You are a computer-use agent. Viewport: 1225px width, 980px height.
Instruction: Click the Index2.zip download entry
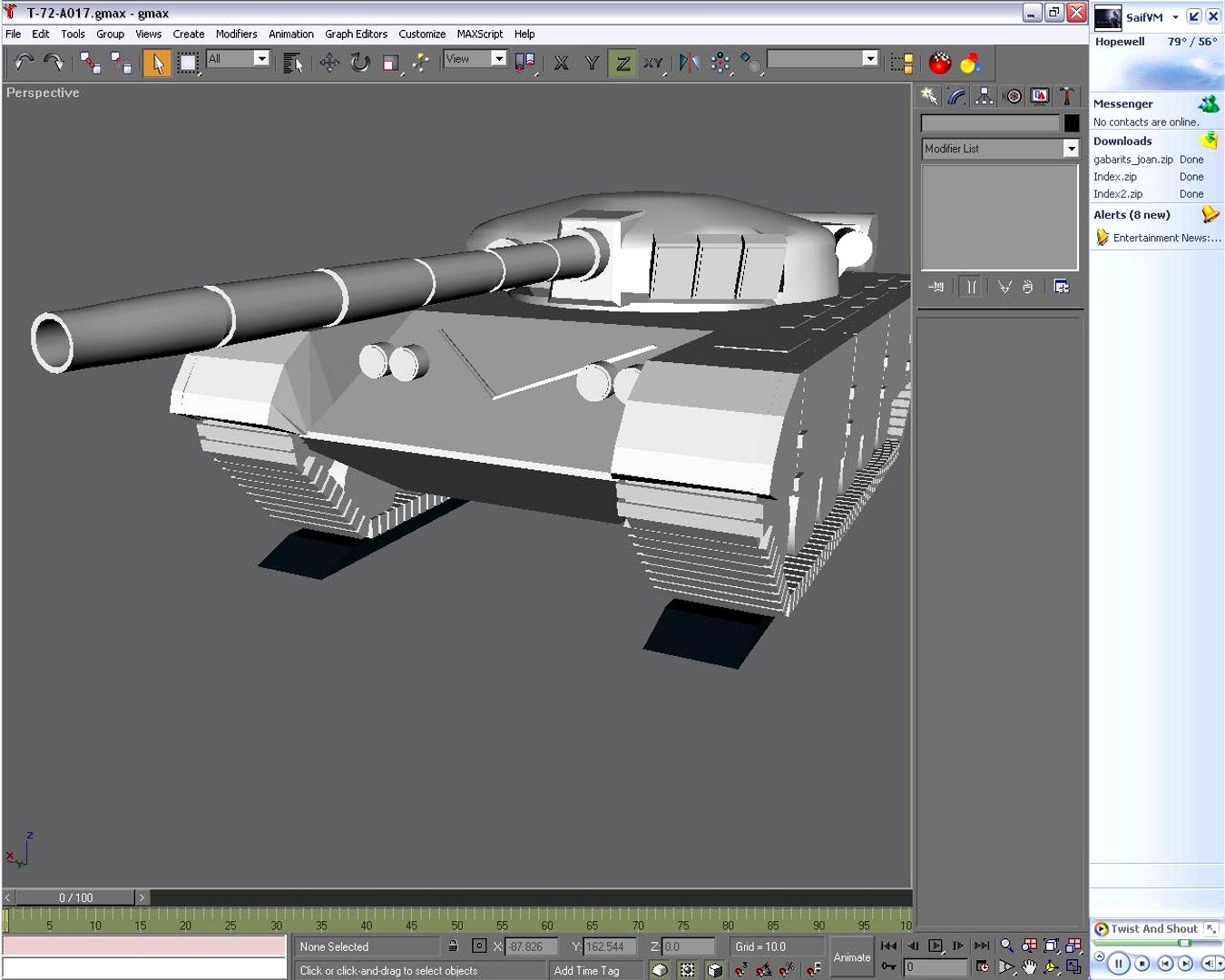click(1118, 193)
